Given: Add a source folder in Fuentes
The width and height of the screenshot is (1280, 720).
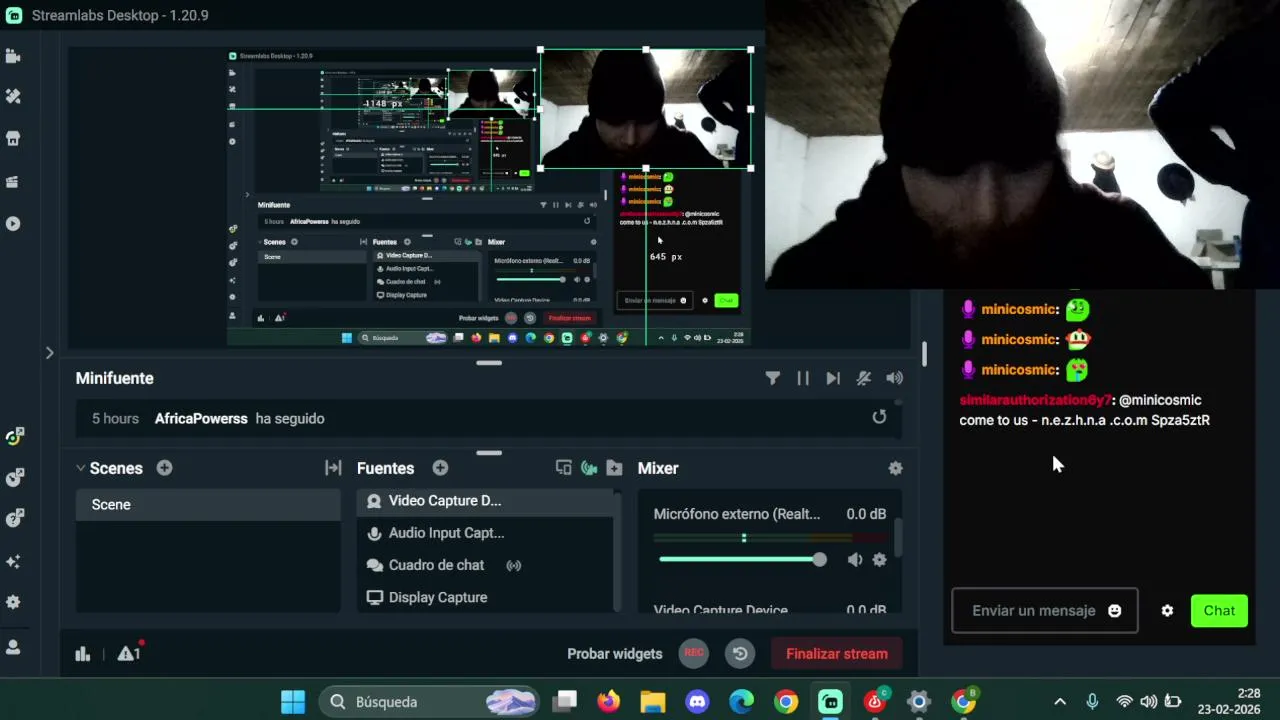Looking at the screenshot, I should 614,468.
